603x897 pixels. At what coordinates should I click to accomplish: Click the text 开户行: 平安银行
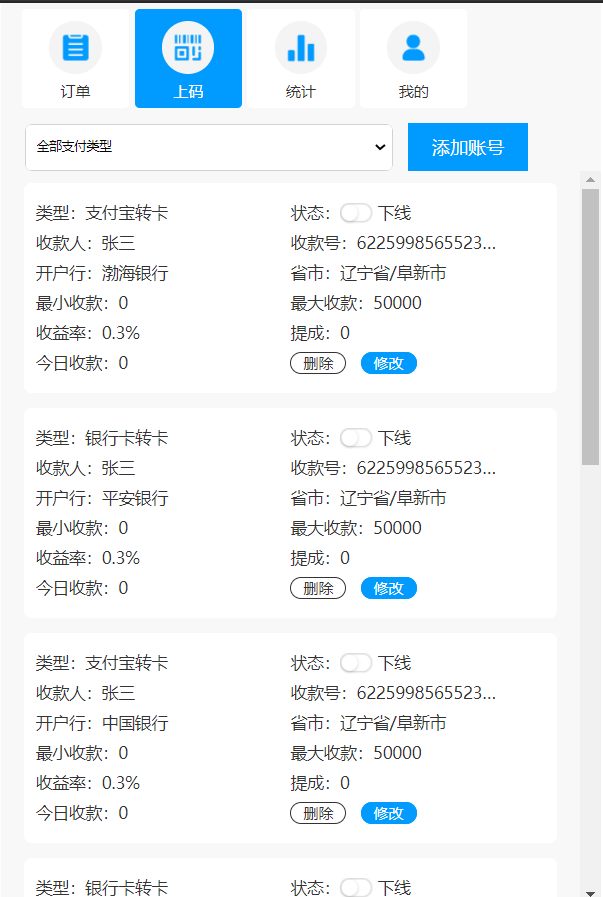[x=102, y=498]
